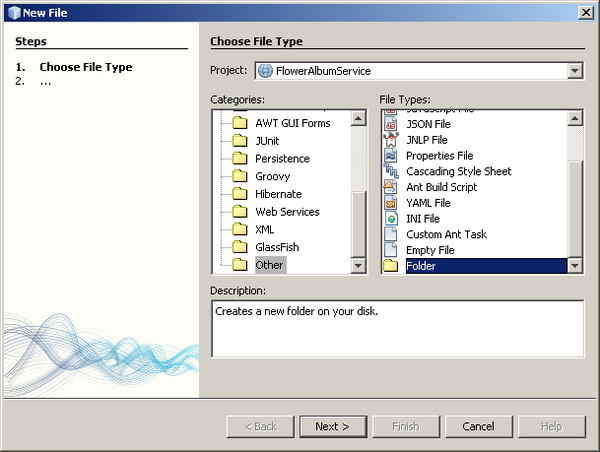Click the JNLP File icon

click(x=391, y=140)
